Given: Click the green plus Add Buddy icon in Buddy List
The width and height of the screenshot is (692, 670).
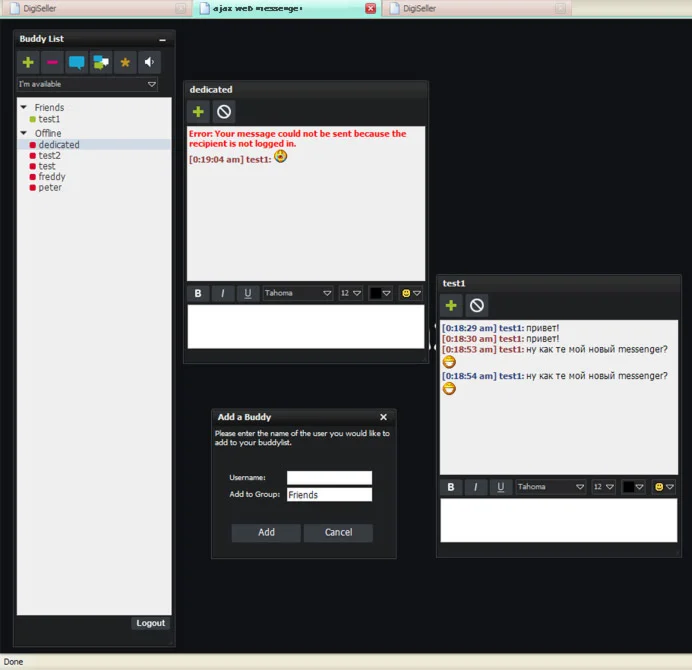Looking at the screenshot, I should point(28,62).
